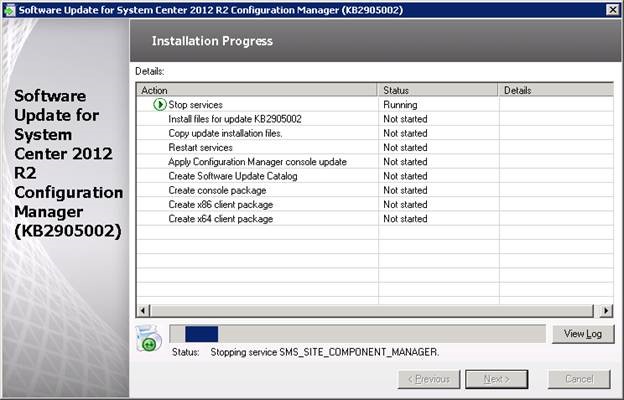Click the horizontal scrollbar track

pyautogui.click(x=372, y=310)
